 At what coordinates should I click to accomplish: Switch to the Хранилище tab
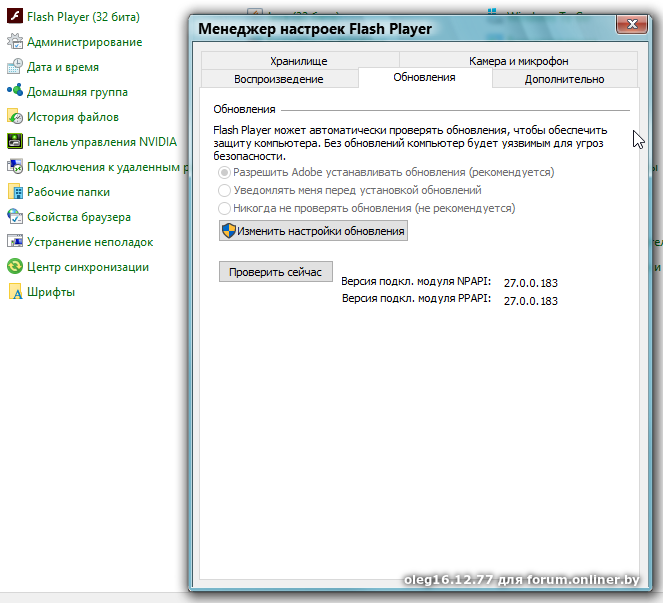(x=300, y=61)
